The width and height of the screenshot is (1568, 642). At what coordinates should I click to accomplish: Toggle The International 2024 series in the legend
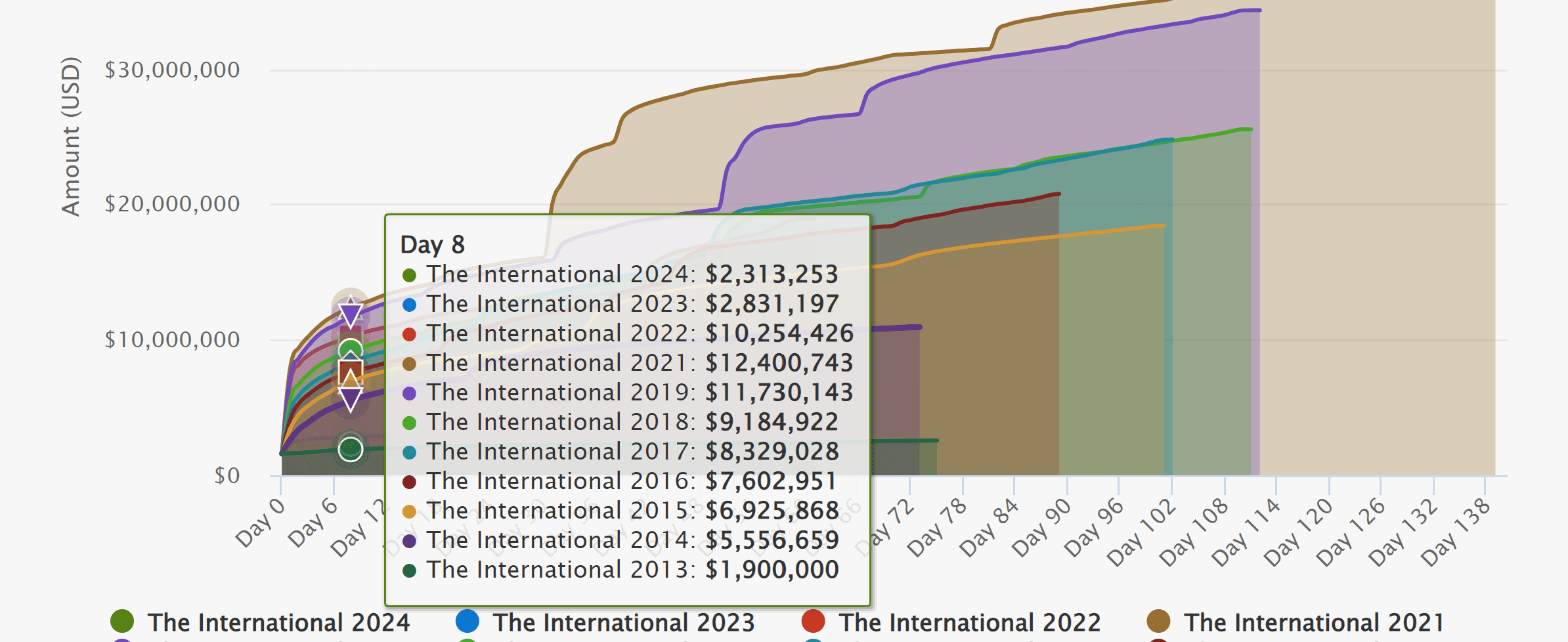[123, 621]
